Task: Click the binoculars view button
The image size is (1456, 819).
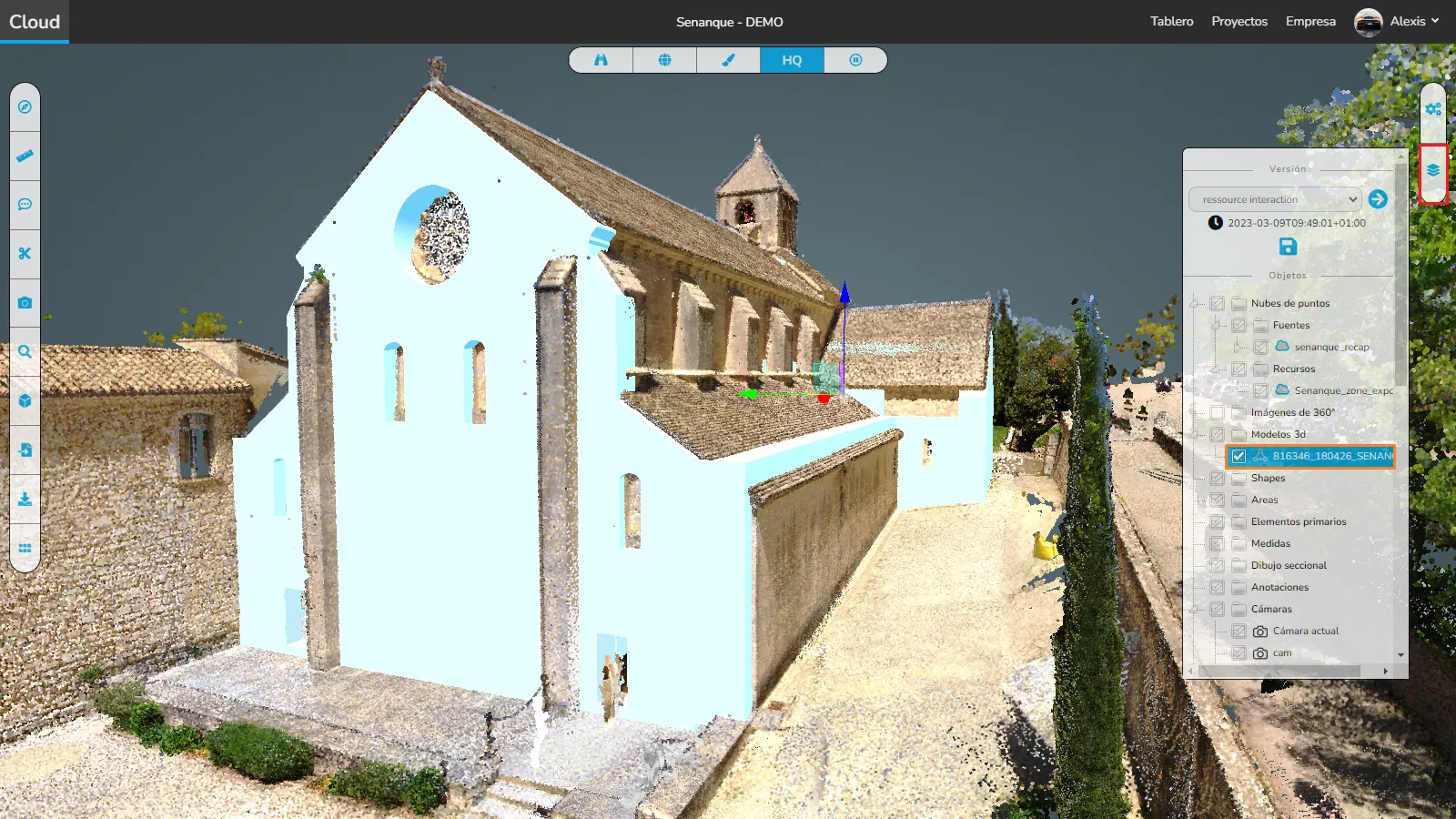Action: (601, 60)
